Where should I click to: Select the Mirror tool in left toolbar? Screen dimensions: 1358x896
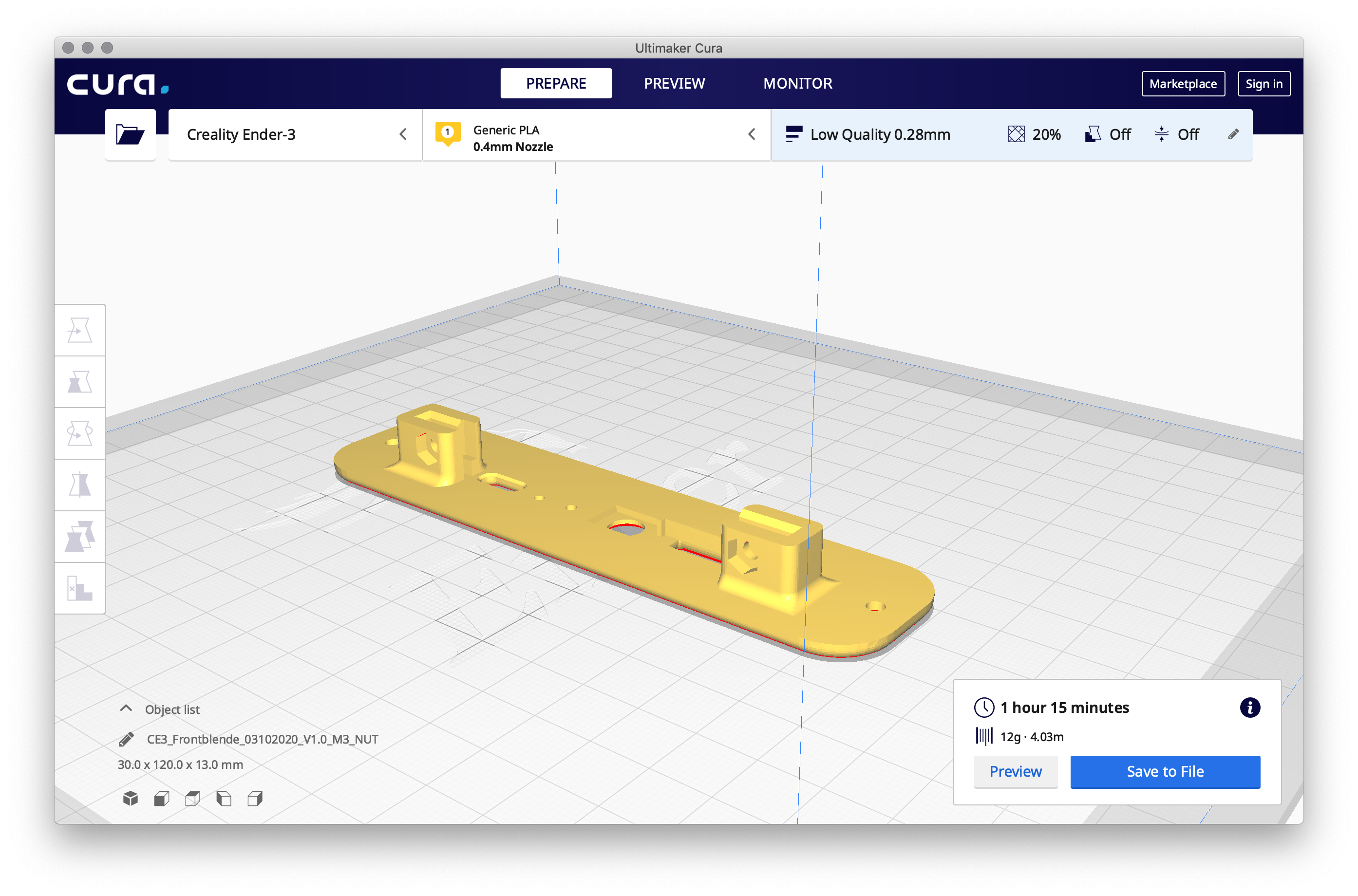tap(80, 485)
